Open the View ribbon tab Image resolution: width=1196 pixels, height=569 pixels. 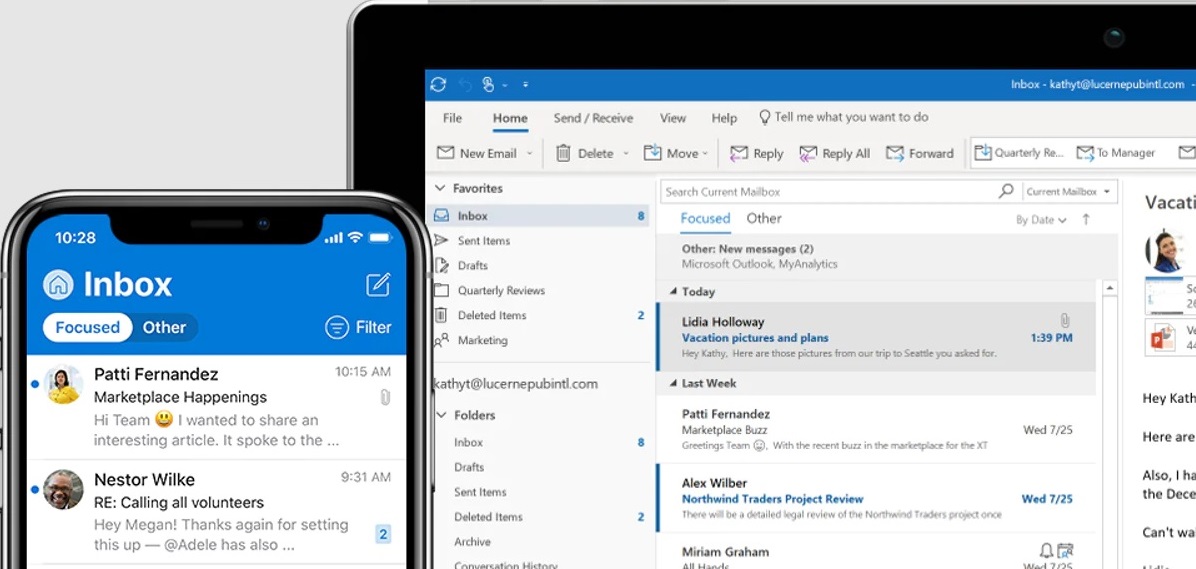673,118
